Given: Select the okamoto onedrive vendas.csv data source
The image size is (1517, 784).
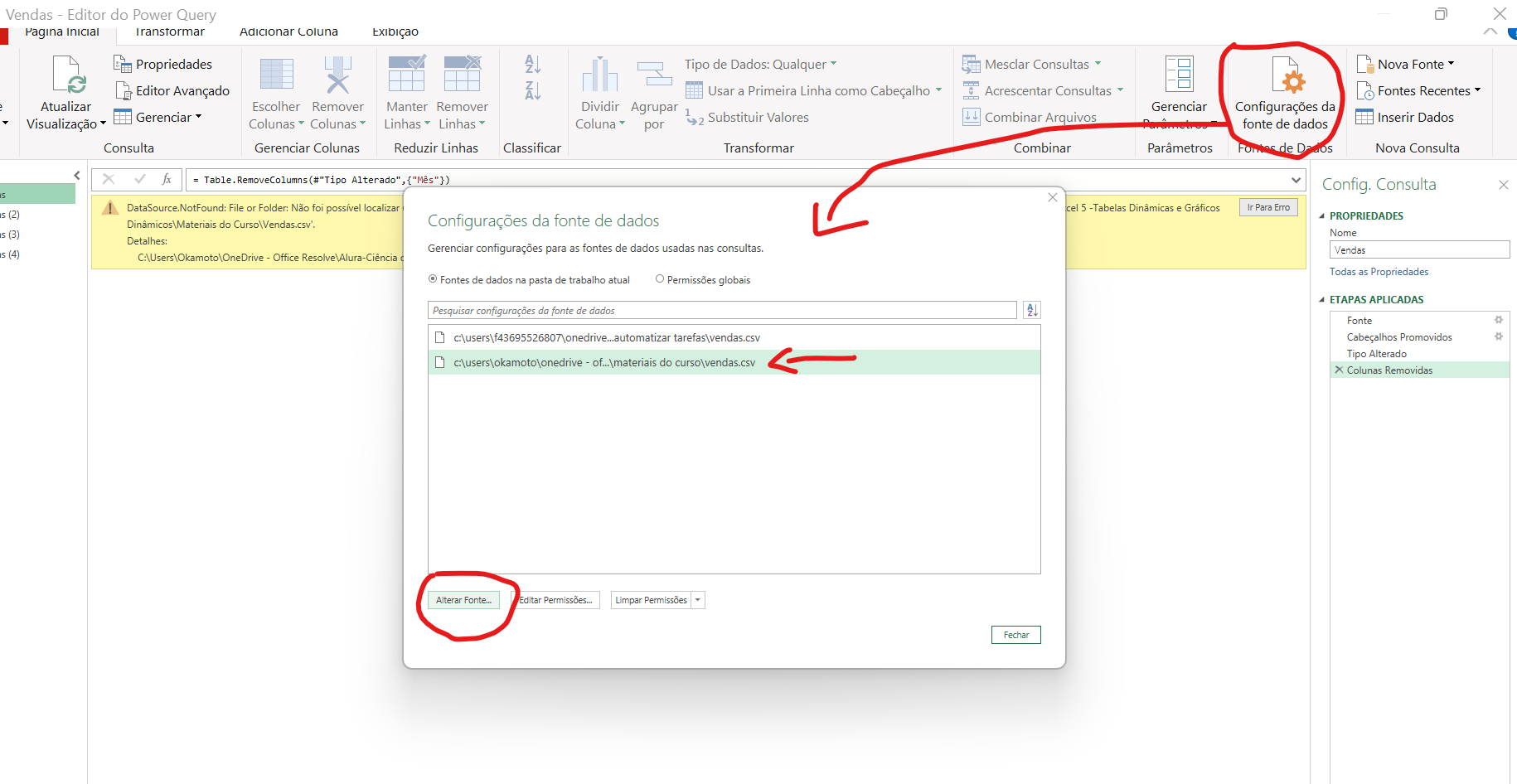Looking at the screenshot, I should 734,362.
